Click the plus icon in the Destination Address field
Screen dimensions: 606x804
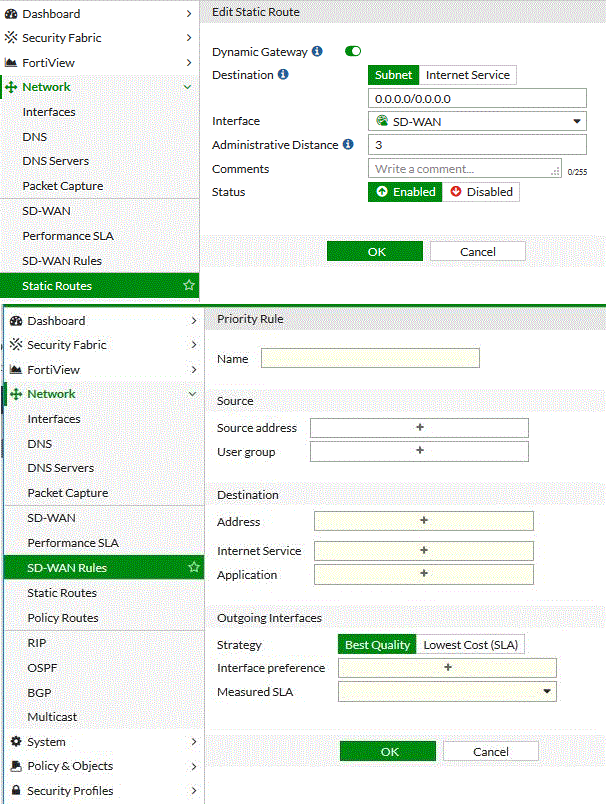click(x=424, y=520)
